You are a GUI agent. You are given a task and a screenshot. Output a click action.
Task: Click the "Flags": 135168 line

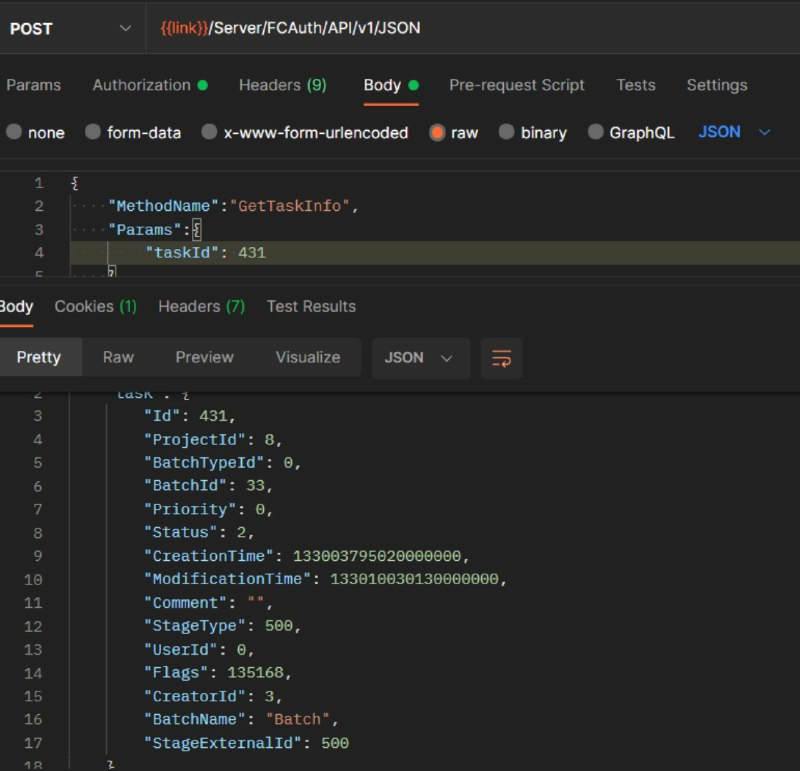(218, 673)
